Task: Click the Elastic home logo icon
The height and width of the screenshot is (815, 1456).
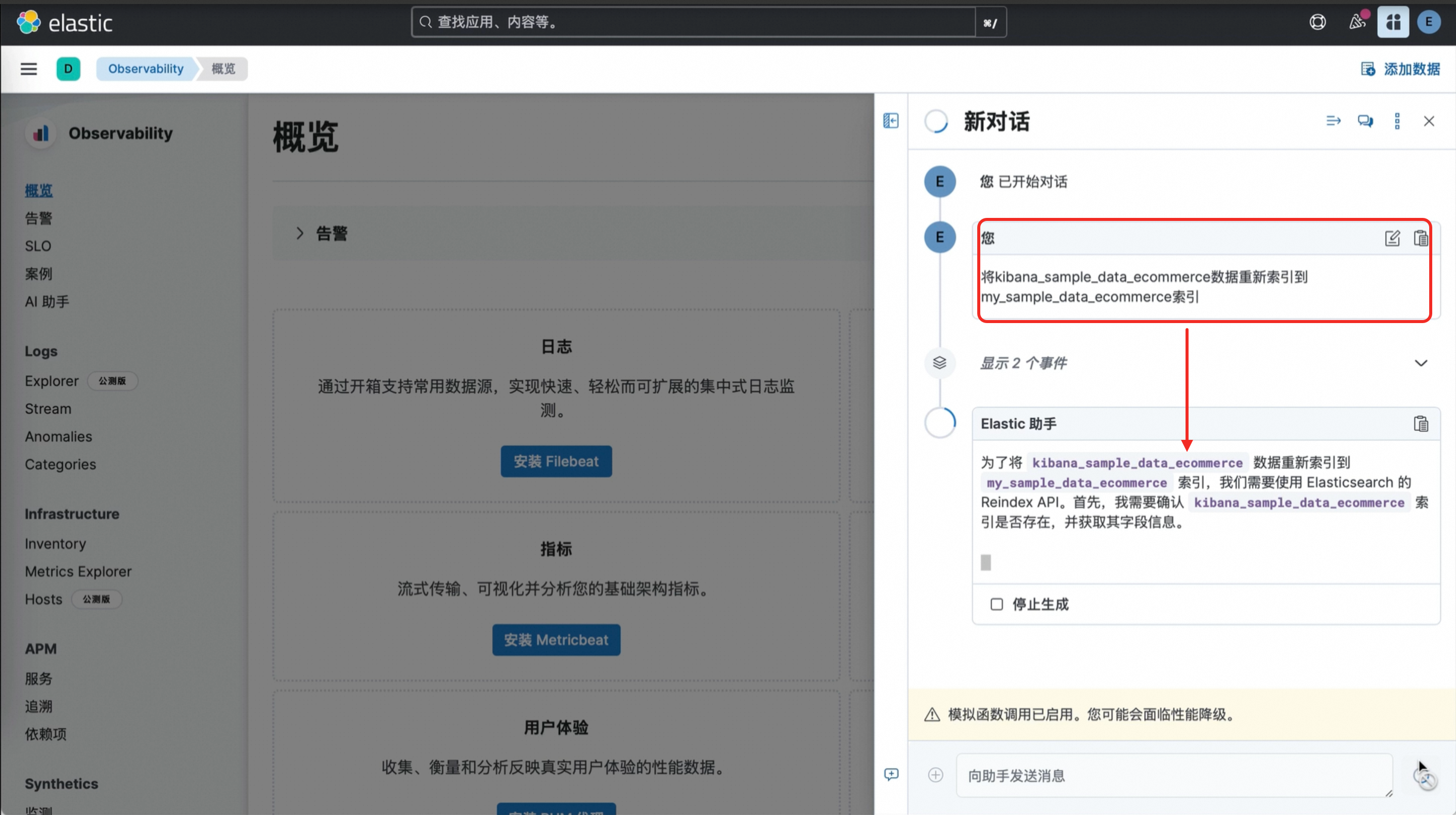Action: [x=28, y=22]
